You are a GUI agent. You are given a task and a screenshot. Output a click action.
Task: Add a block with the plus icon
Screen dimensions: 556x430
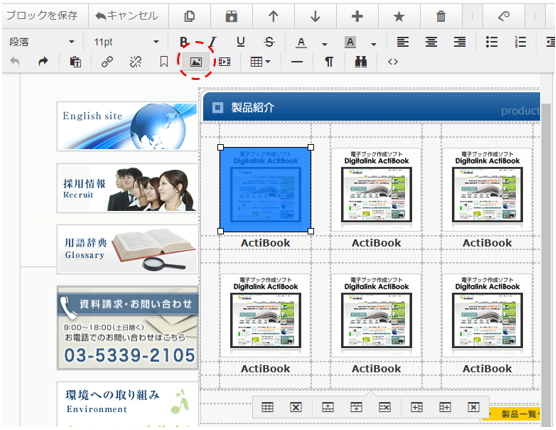357,16
